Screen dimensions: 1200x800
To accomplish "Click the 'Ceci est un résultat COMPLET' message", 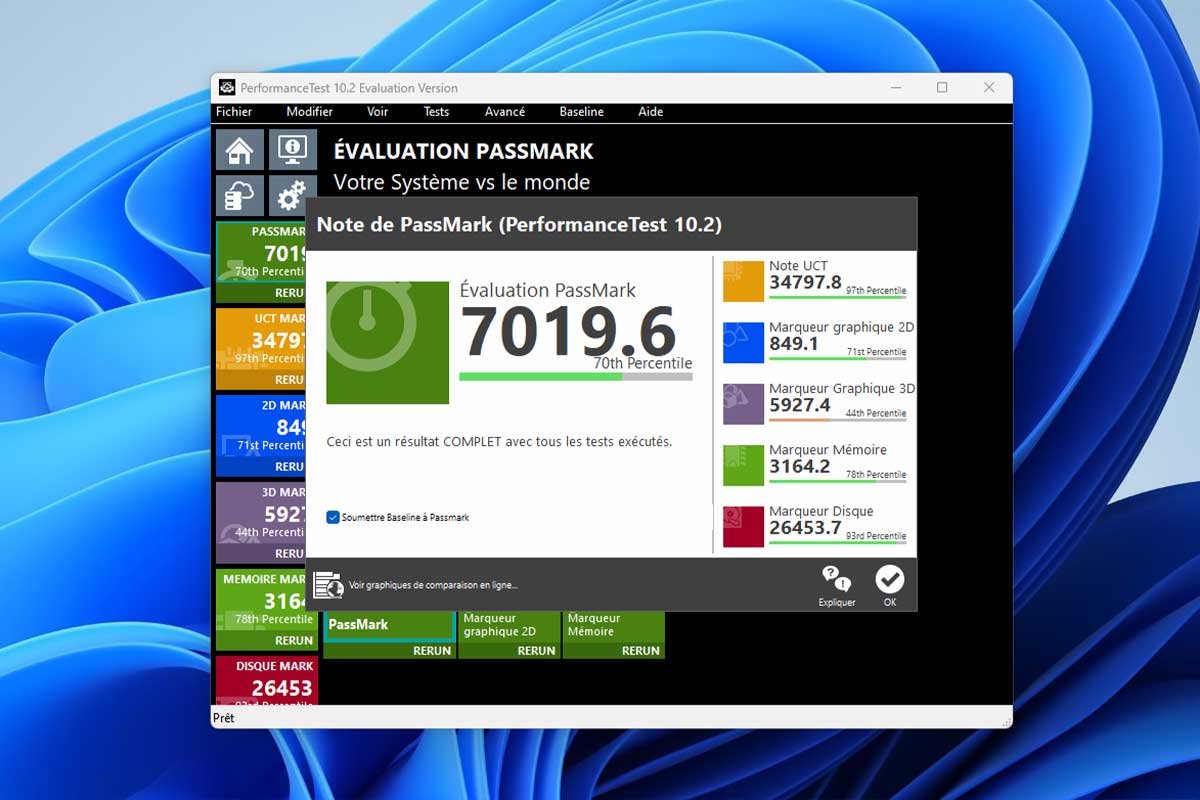I will (x=499, y=441).
